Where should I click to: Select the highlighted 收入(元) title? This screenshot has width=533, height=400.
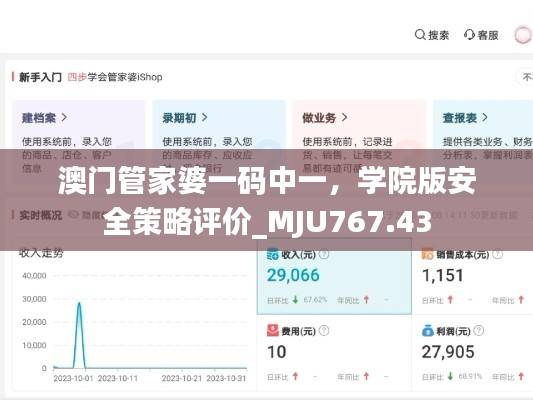[298, 254]
